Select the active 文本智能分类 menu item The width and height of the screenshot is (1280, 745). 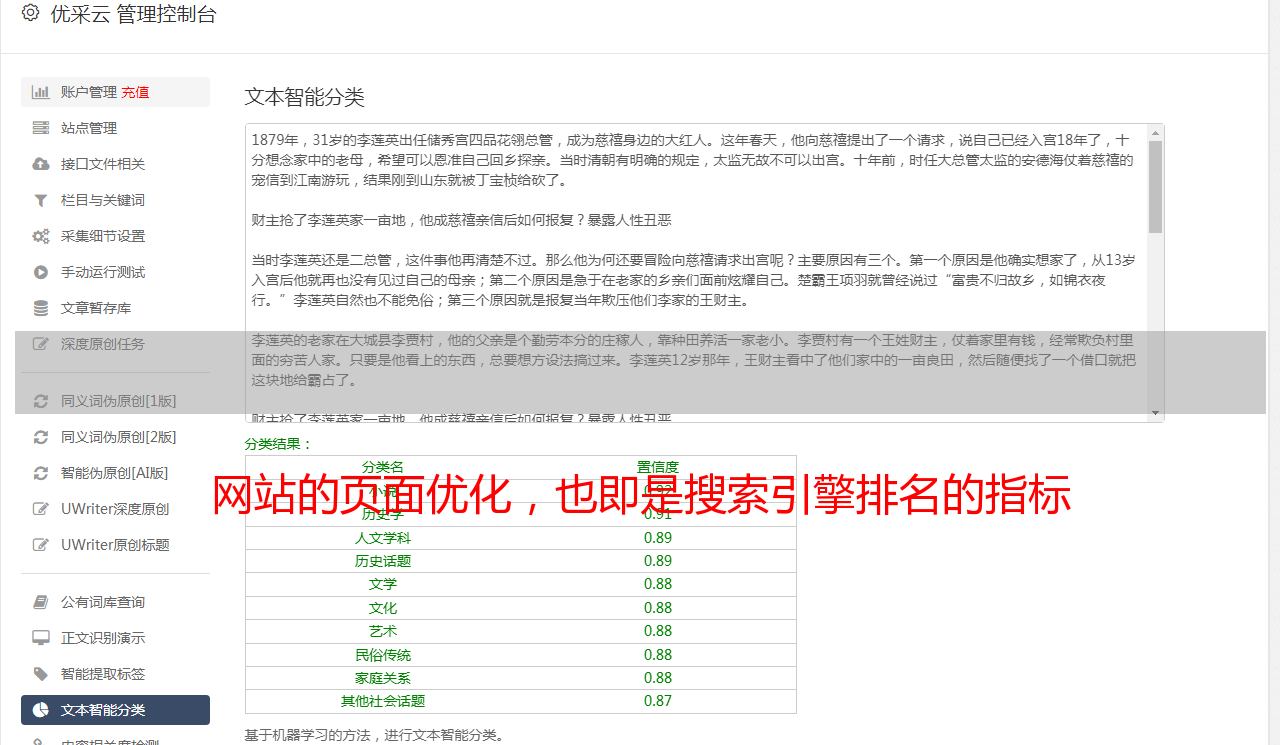[115, 710]
